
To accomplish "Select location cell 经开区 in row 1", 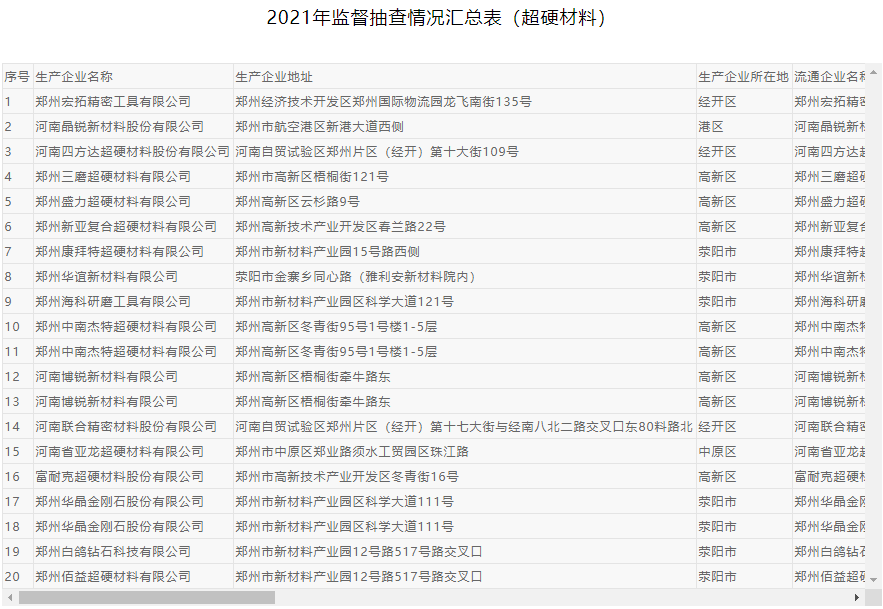I will click(x=744, y=102).
